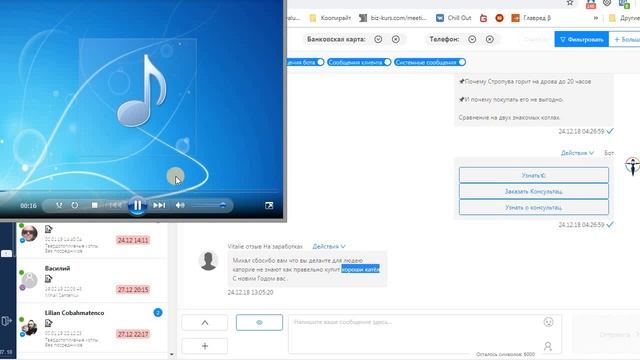Open the round orange bookmark icon
The height and width of the screenshot is (360, 640).
(x=499, y=18)
